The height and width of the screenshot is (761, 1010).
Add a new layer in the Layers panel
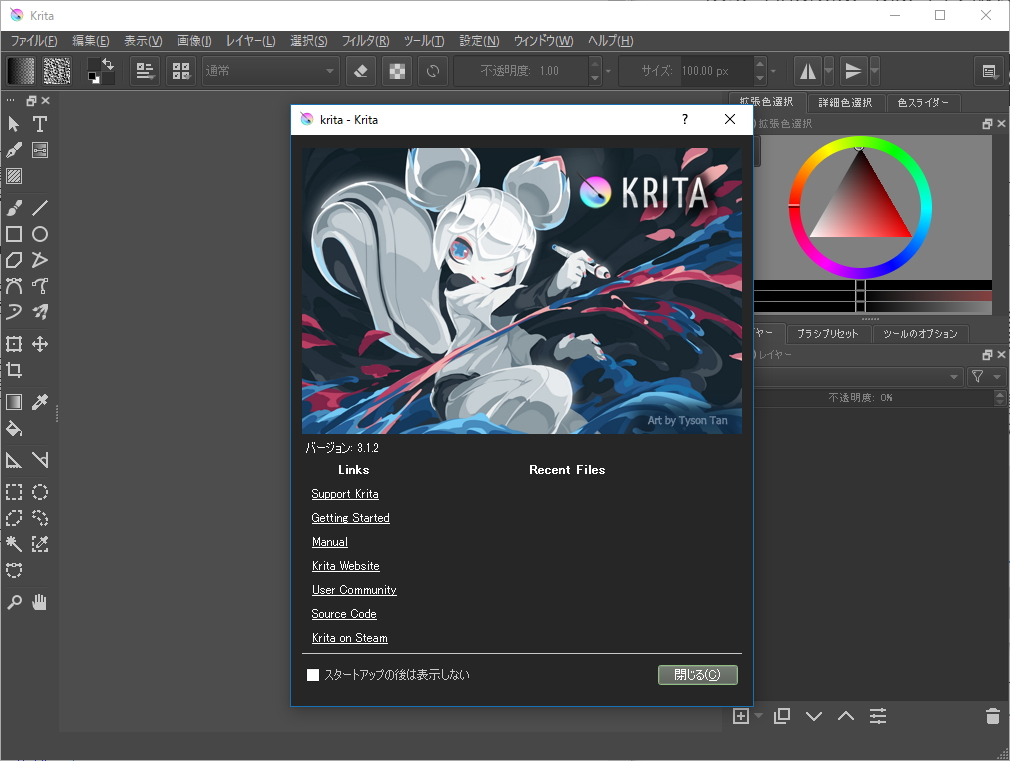coord(740,716)
